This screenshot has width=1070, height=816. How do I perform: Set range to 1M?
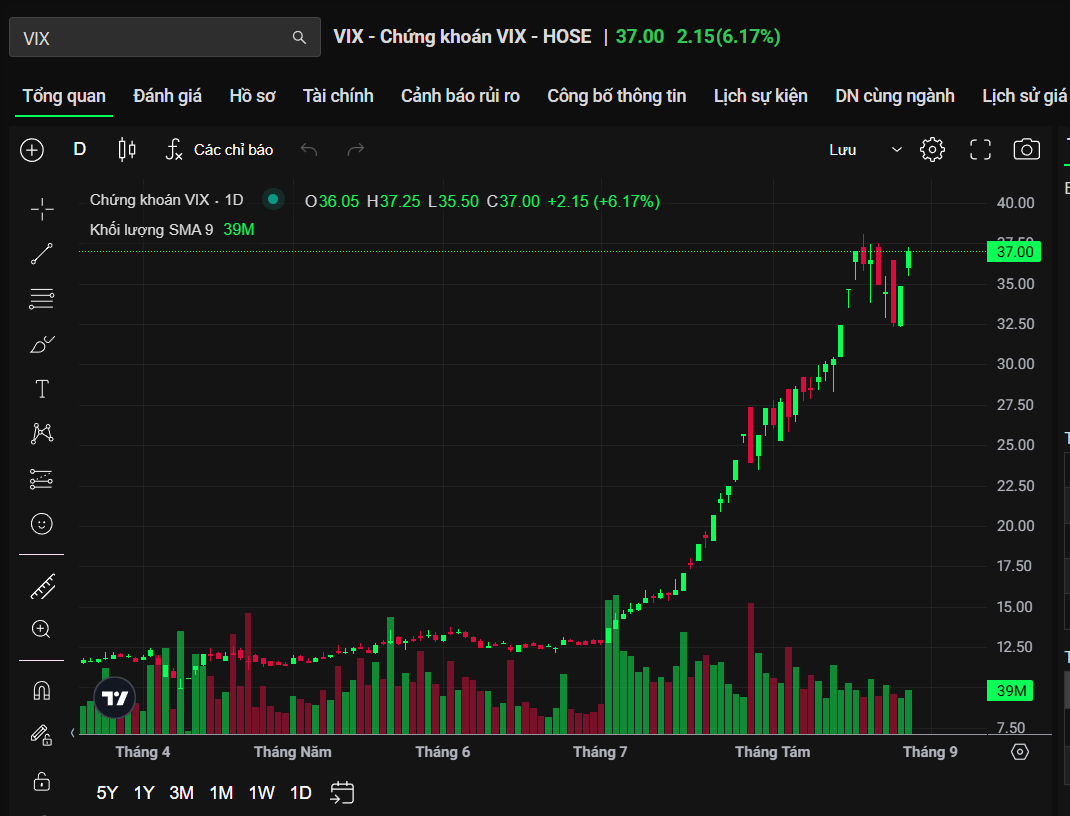click(221, 793)
